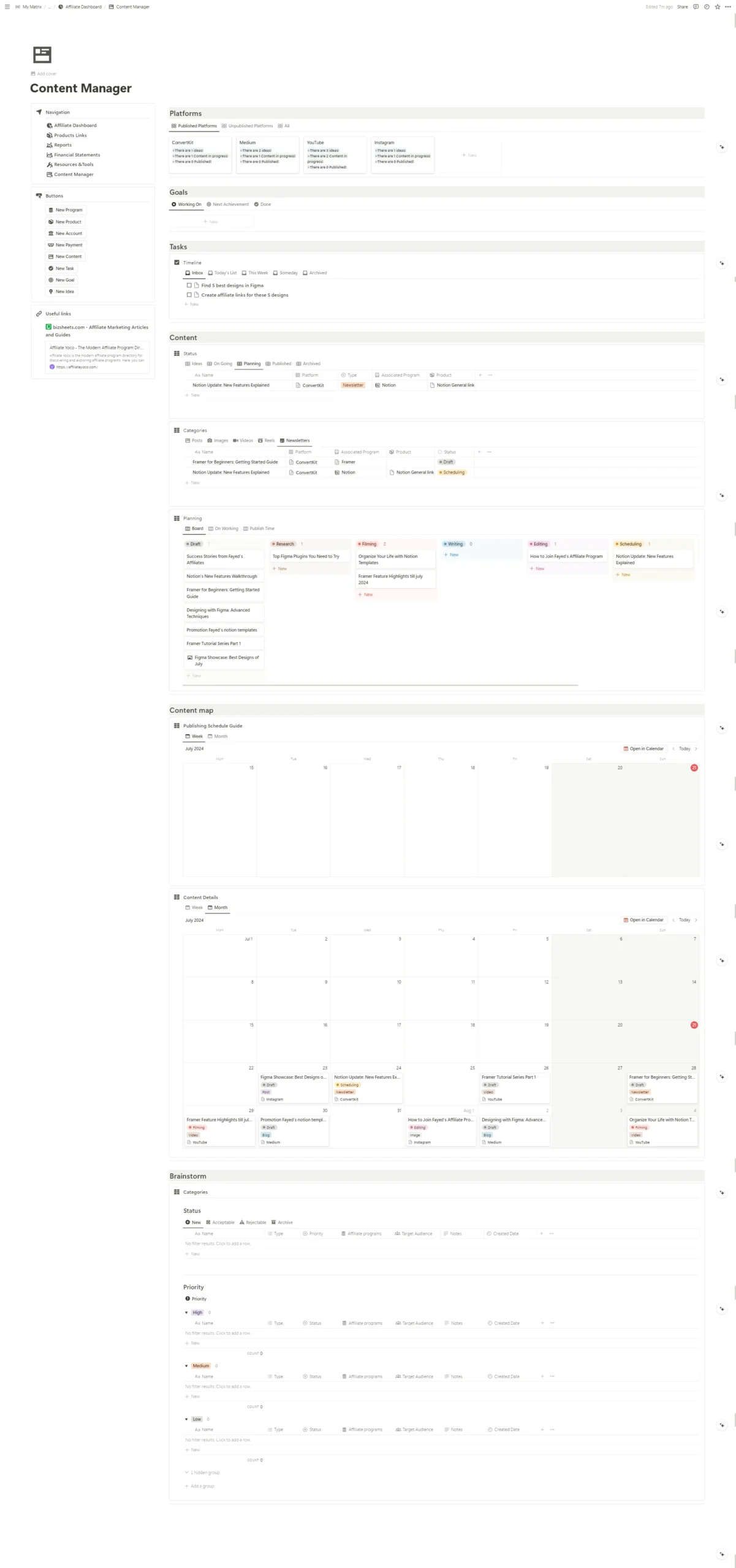
Task: Click Share in the top bar
Action: pos(682,7)
